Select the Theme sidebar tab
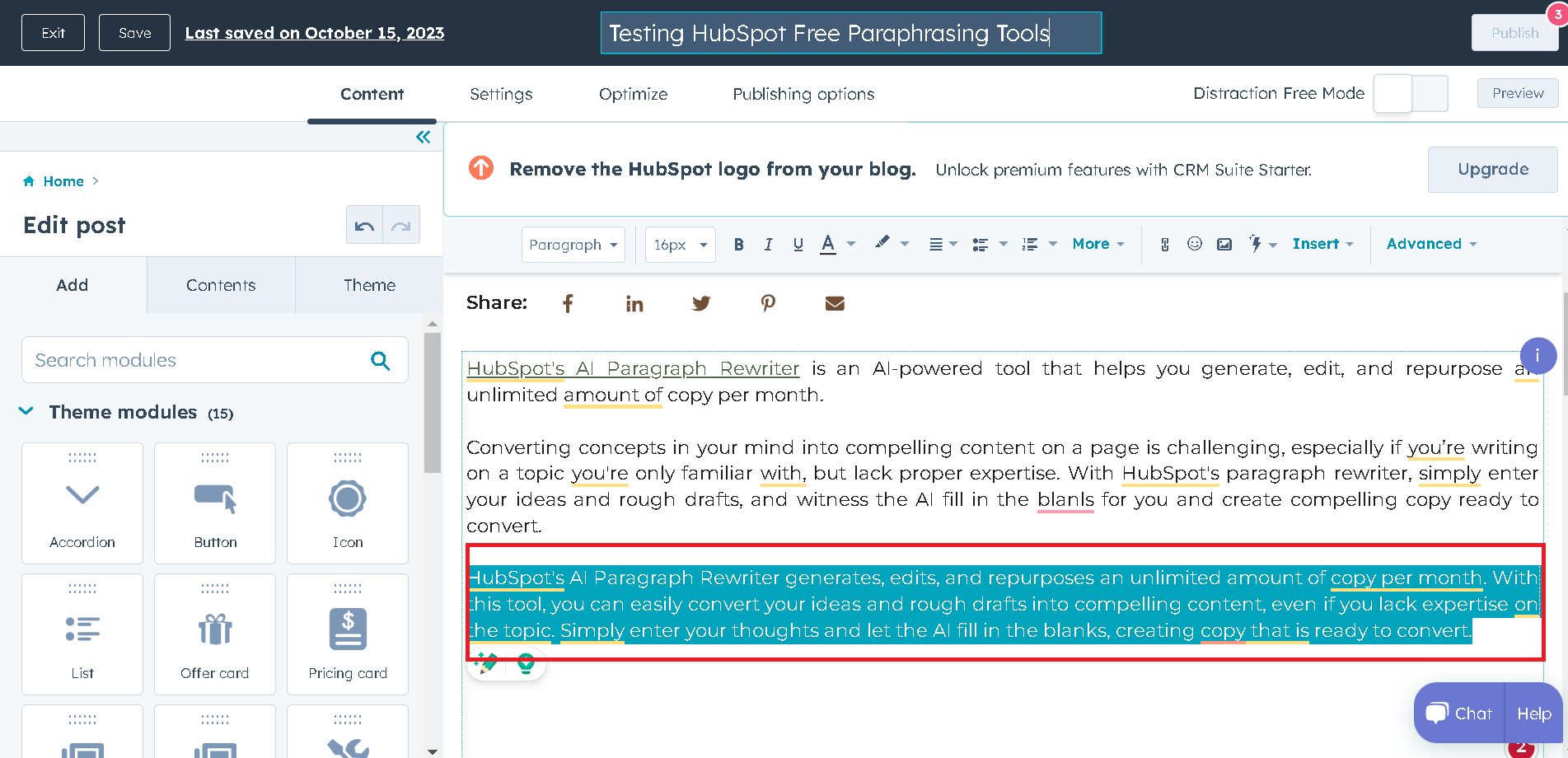This screenshot has height=758, width=1568. tap(369, 285)
